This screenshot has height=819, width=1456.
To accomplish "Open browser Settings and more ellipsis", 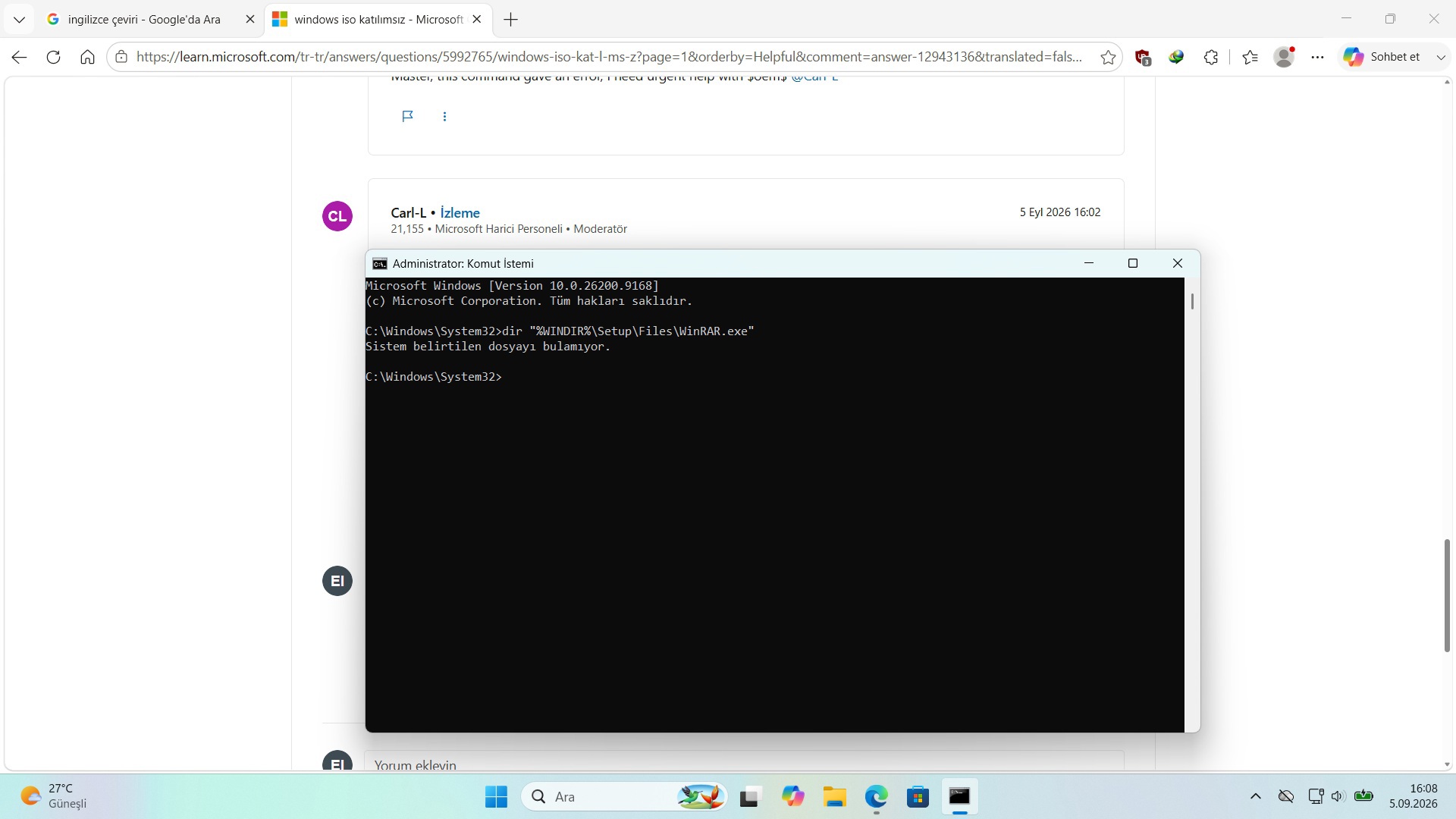I will (x=1318, y=57).
